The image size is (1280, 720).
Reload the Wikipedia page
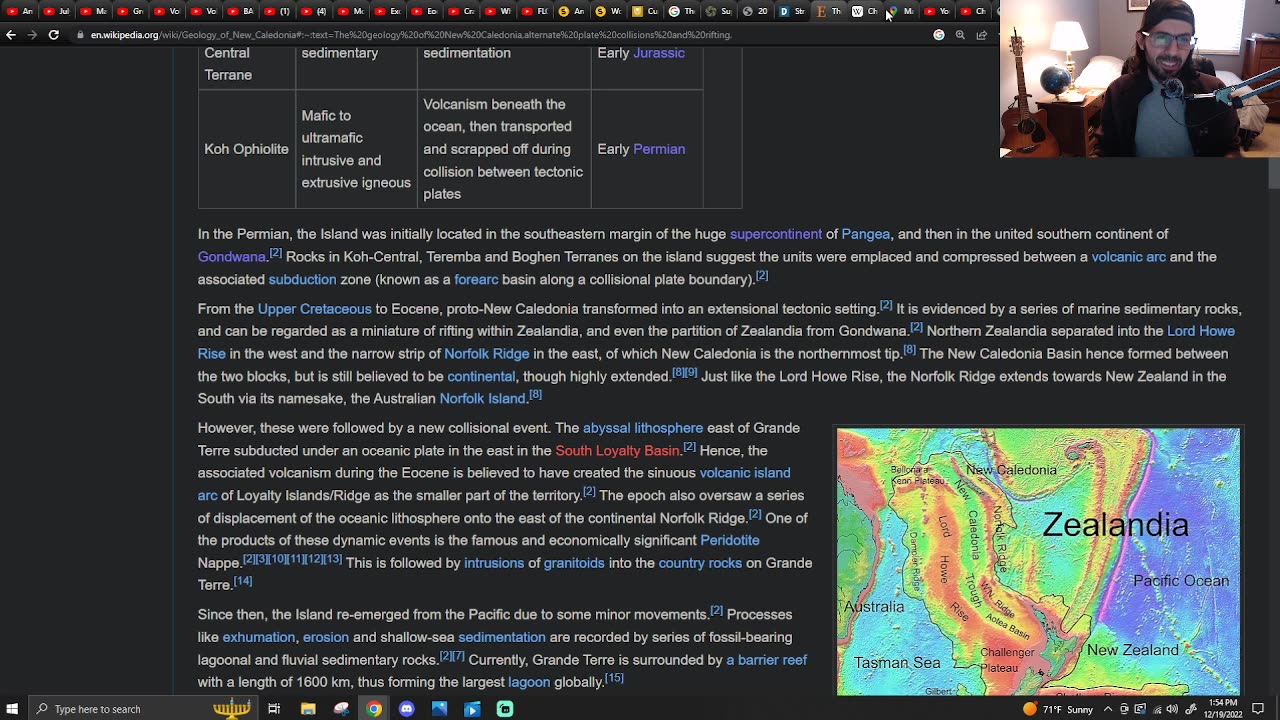pos(54,35)
